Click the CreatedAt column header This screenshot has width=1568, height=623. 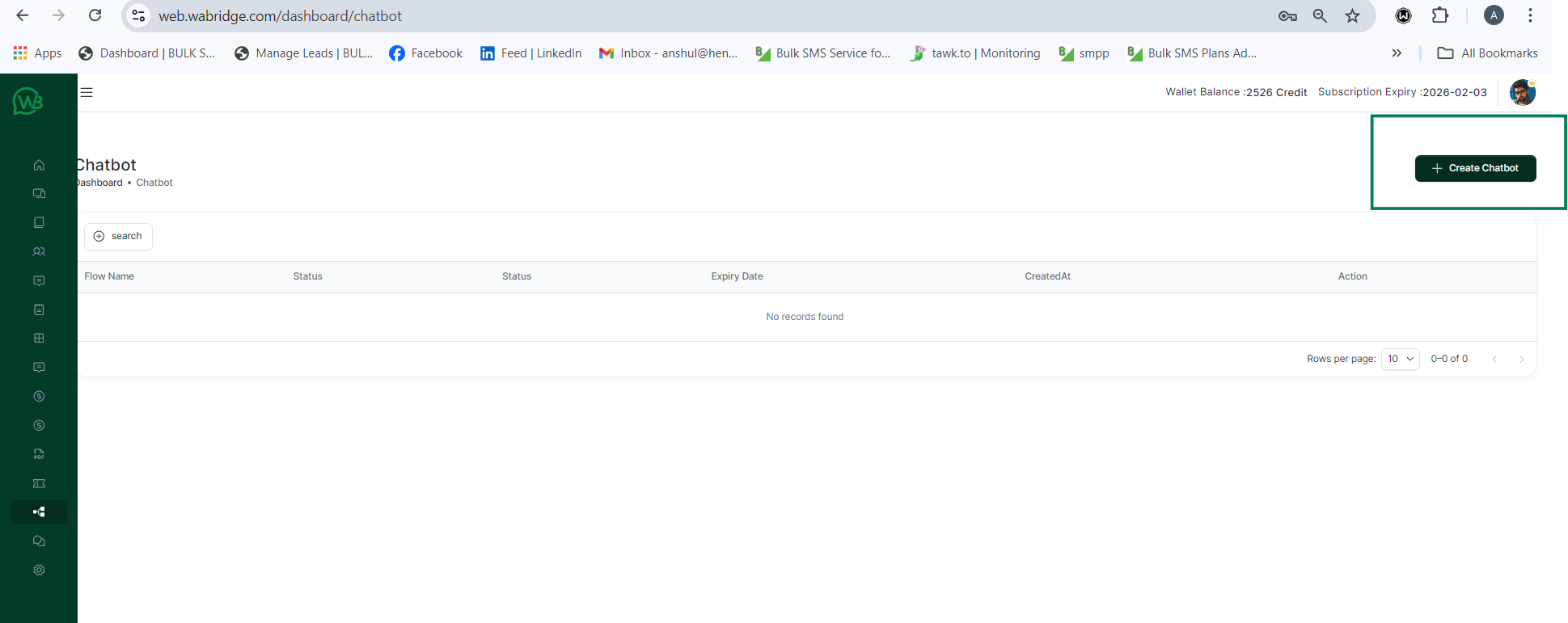pyautogui.click(x=1047, y=276)
